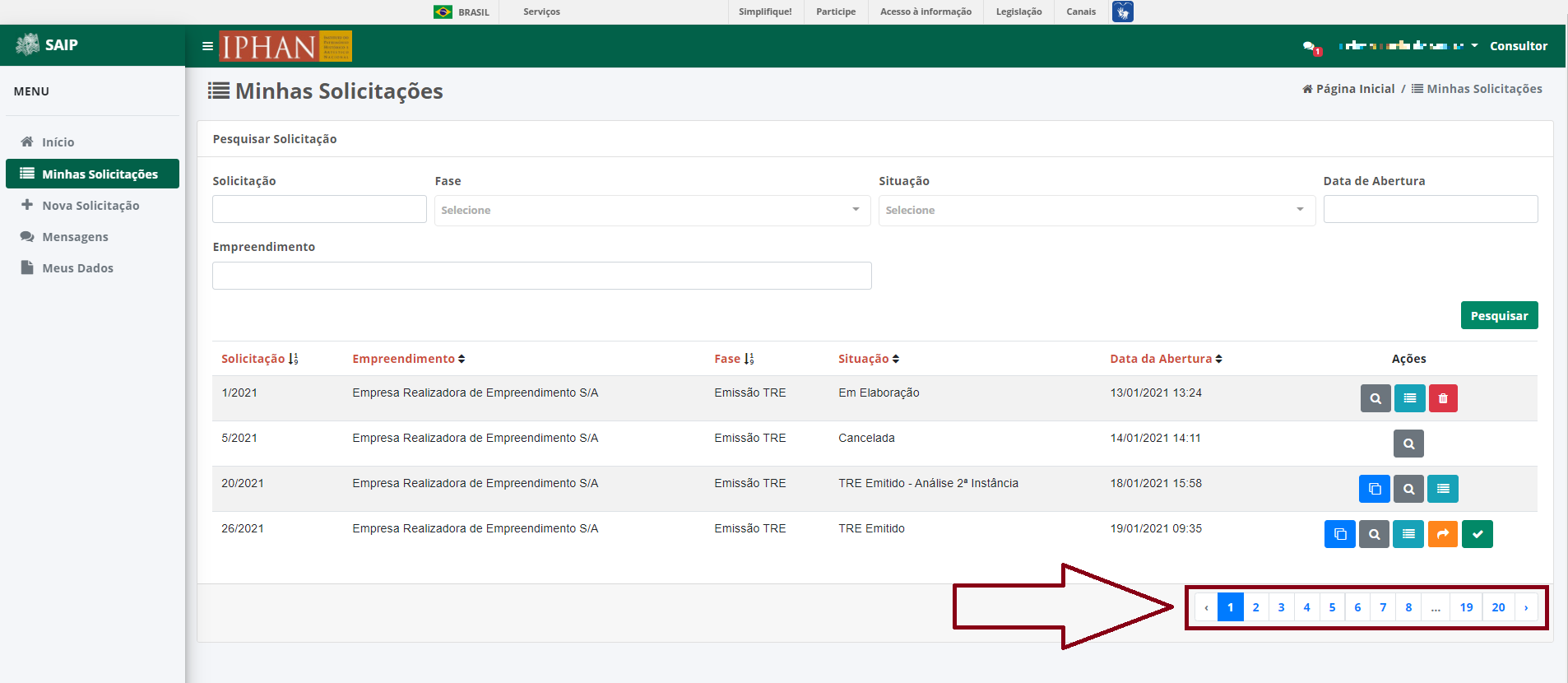Screen dimensions: 1568x683
Task: Click pagination ellipsis button
Action: coord(1436,607)
